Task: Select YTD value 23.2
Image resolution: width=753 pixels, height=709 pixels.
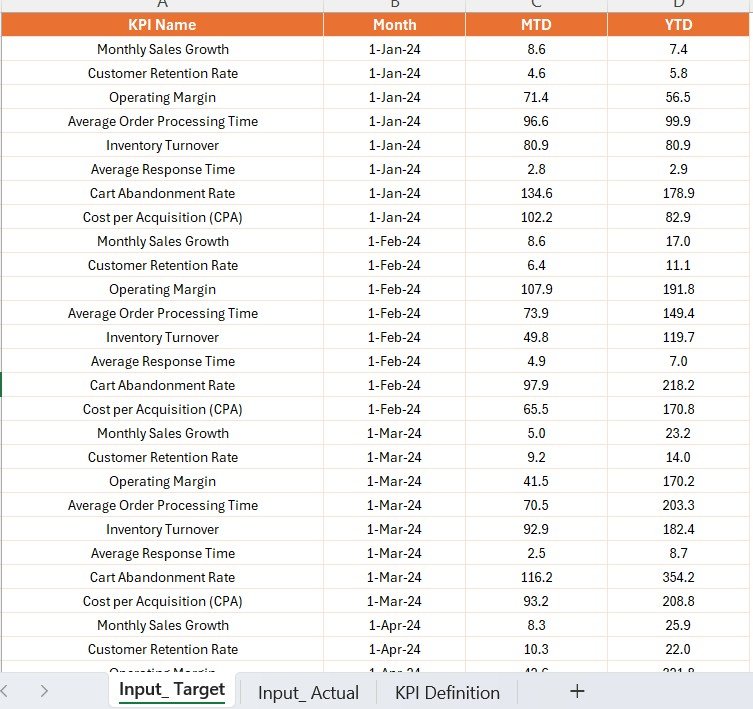Action: (678, 433)
